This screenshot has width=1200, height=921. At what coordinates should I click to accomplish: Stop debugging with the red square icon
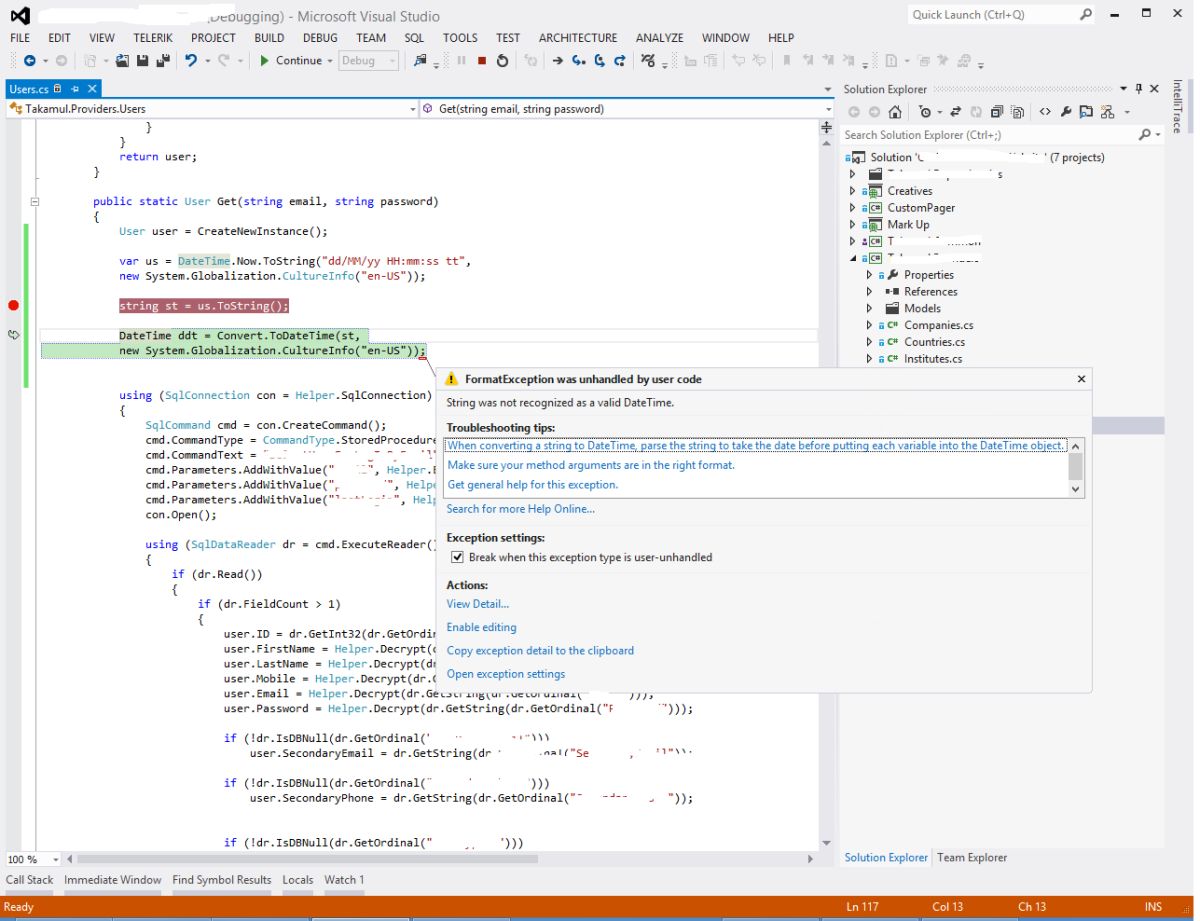pos(482,61)
